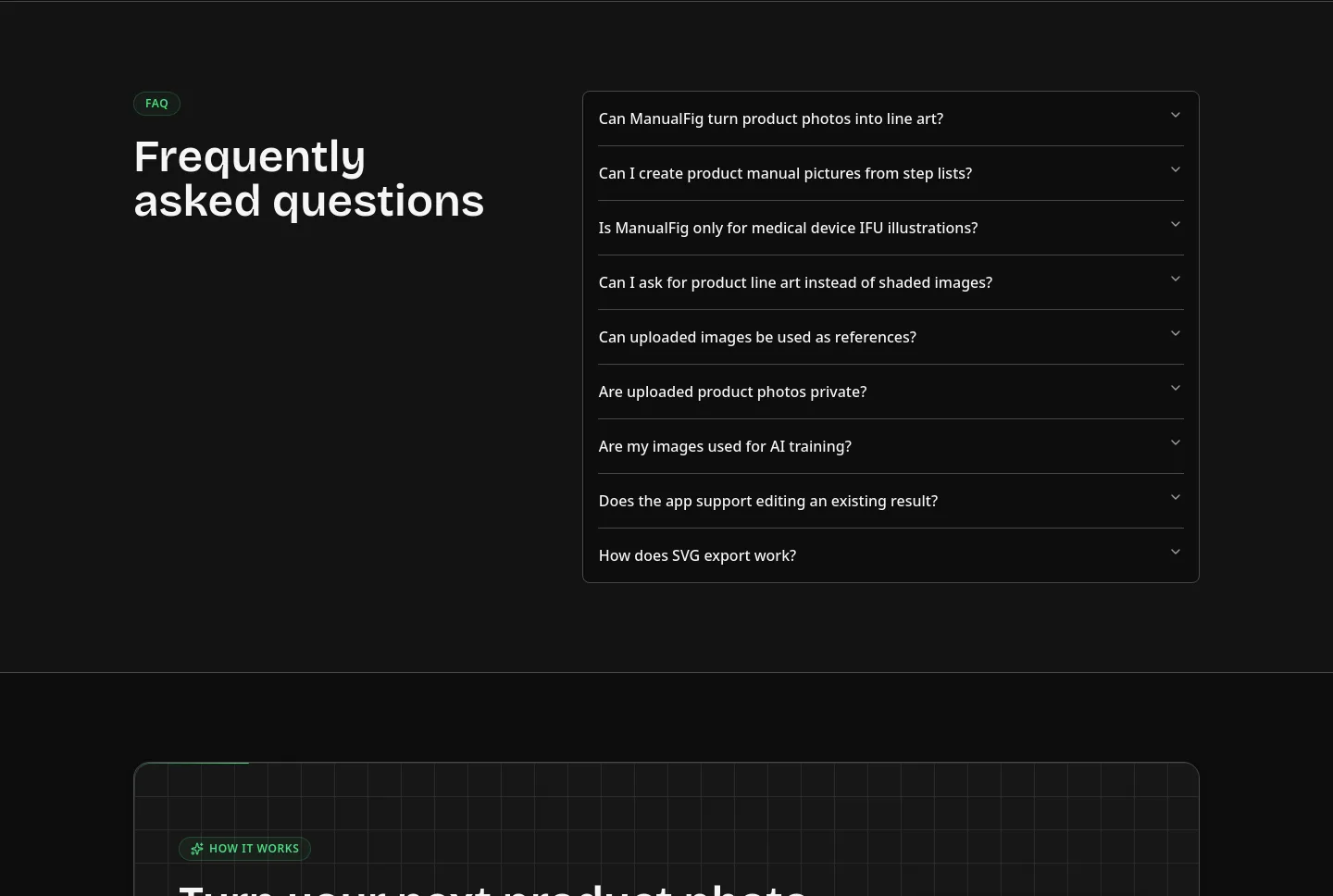1333x896 pixels.
Task: Open 'Does the app support editing an existing result?'
Action: tap(891, 501)
